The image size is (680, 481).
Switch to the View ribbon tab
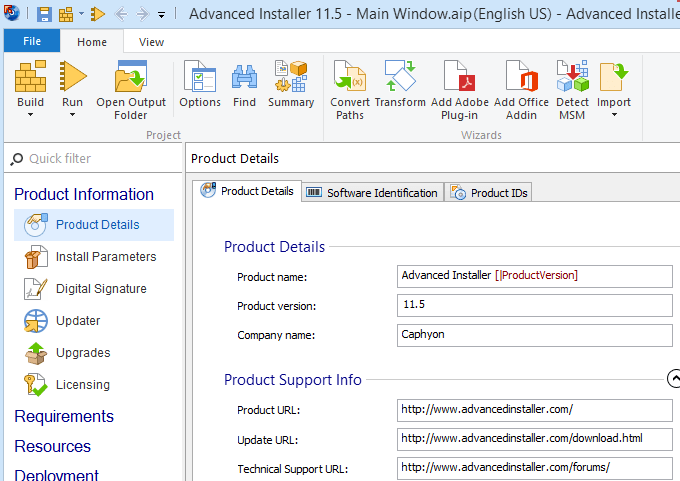point(152,42)
